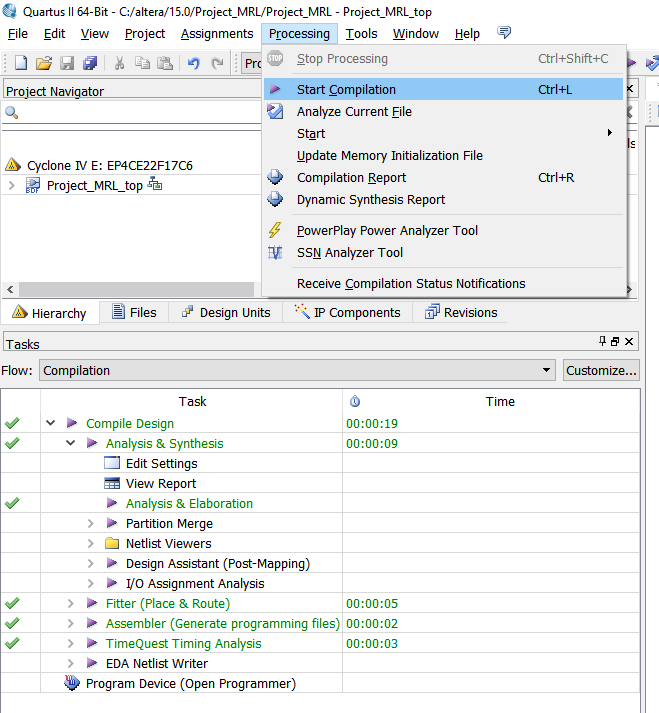659x713 pixels.
Task: Click the Customize... button
Action: tap(601, 370)
